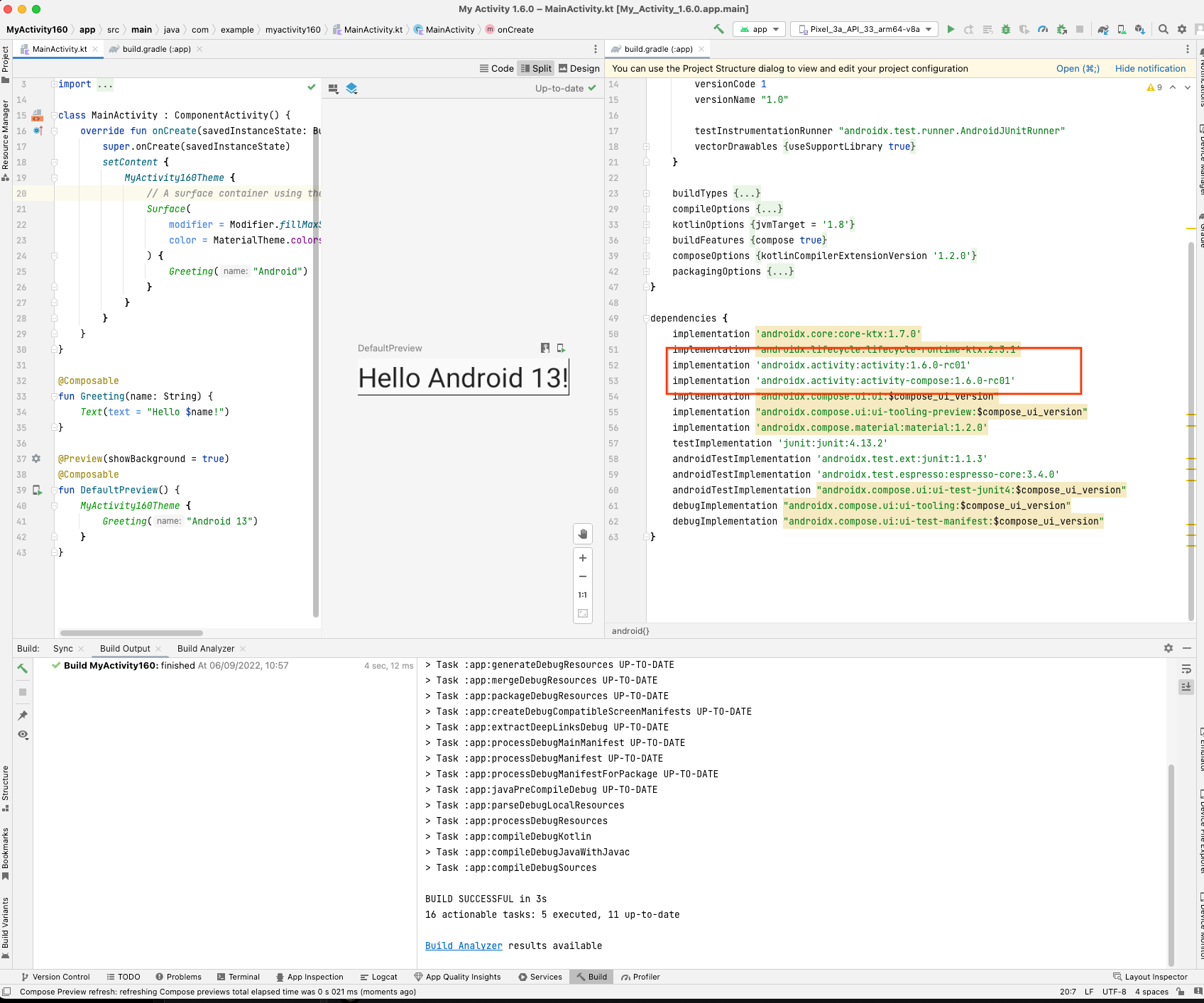
Task: Click the pan hand tool in preview
Action: click(583, 534)
